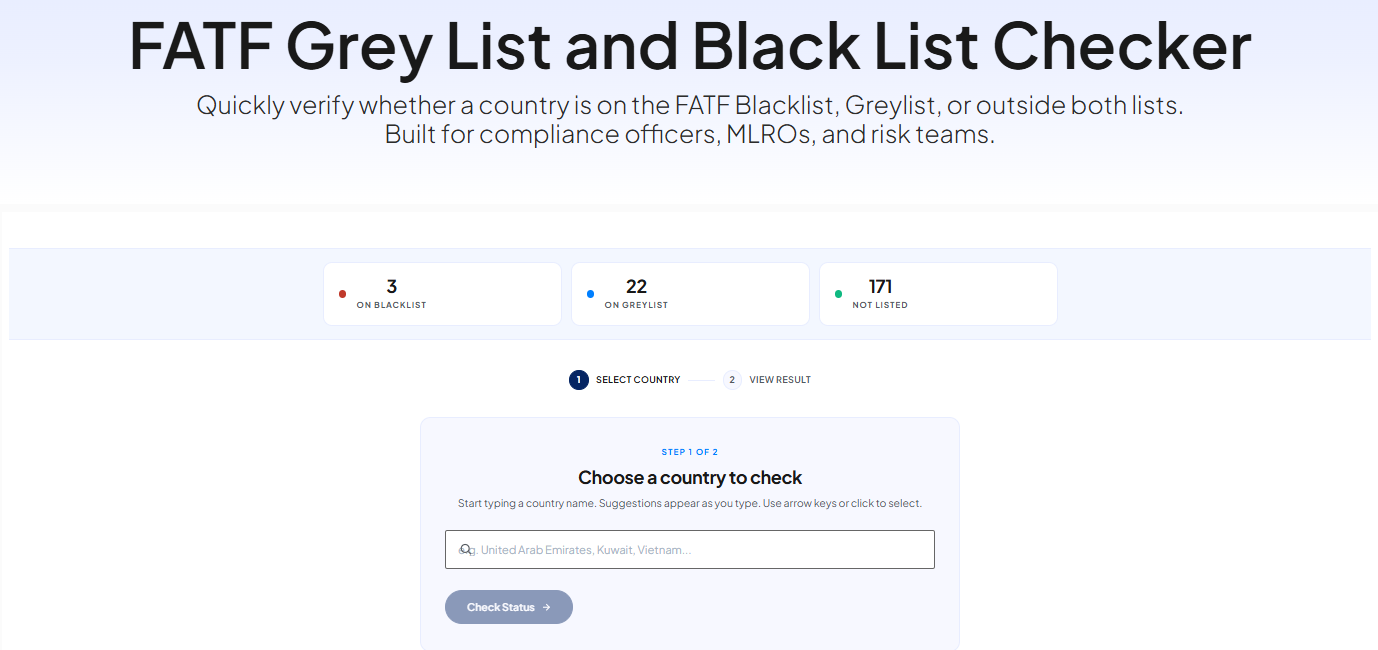Click step 2 View Result indicator

(x=767, y=380)
